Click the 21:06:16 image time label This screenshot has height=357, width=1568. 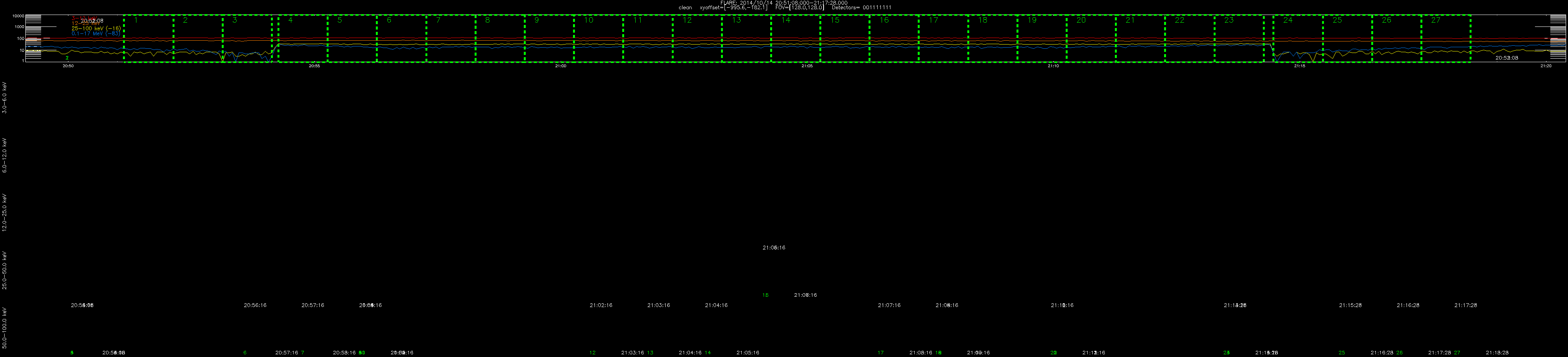pyautogui.click(x=774, y=248)
